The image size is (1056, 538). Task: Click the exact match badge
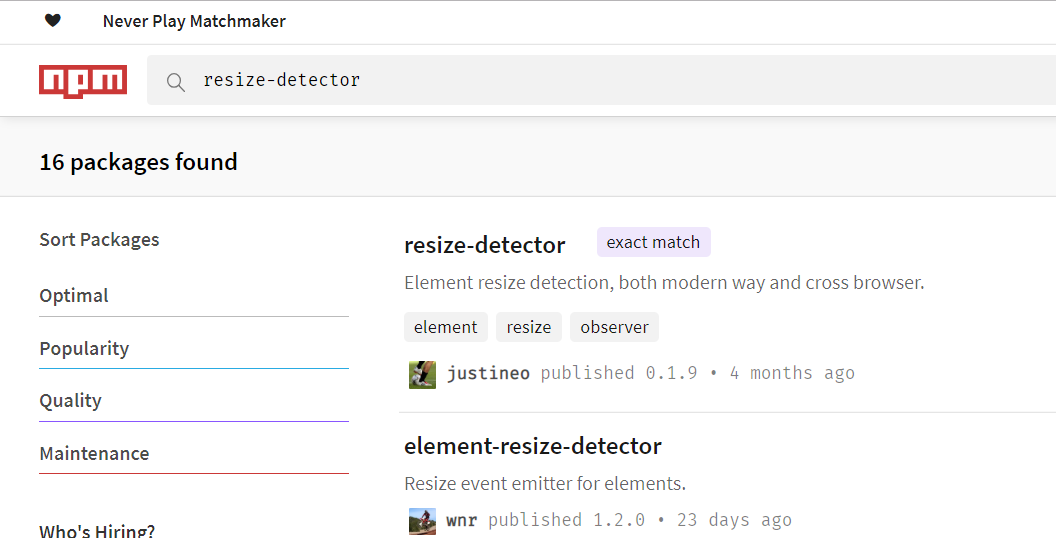pyautogui.click(x=653, y=242)
